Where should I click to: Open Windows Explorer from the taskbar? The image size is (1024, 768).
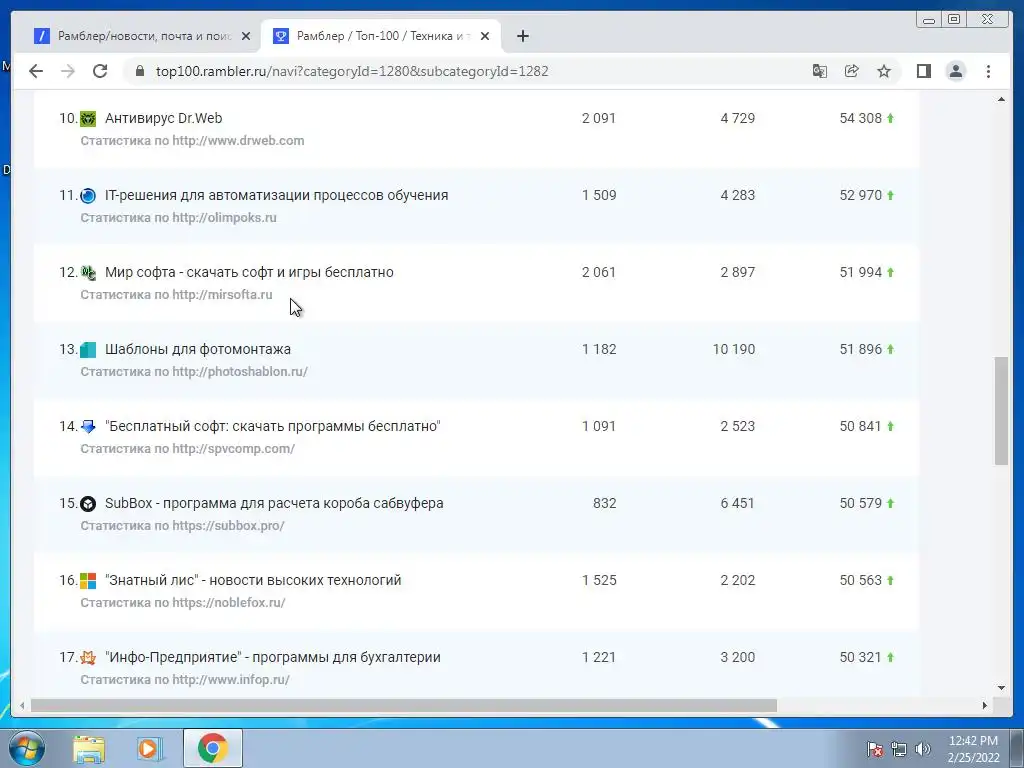[x=88, y=748]
